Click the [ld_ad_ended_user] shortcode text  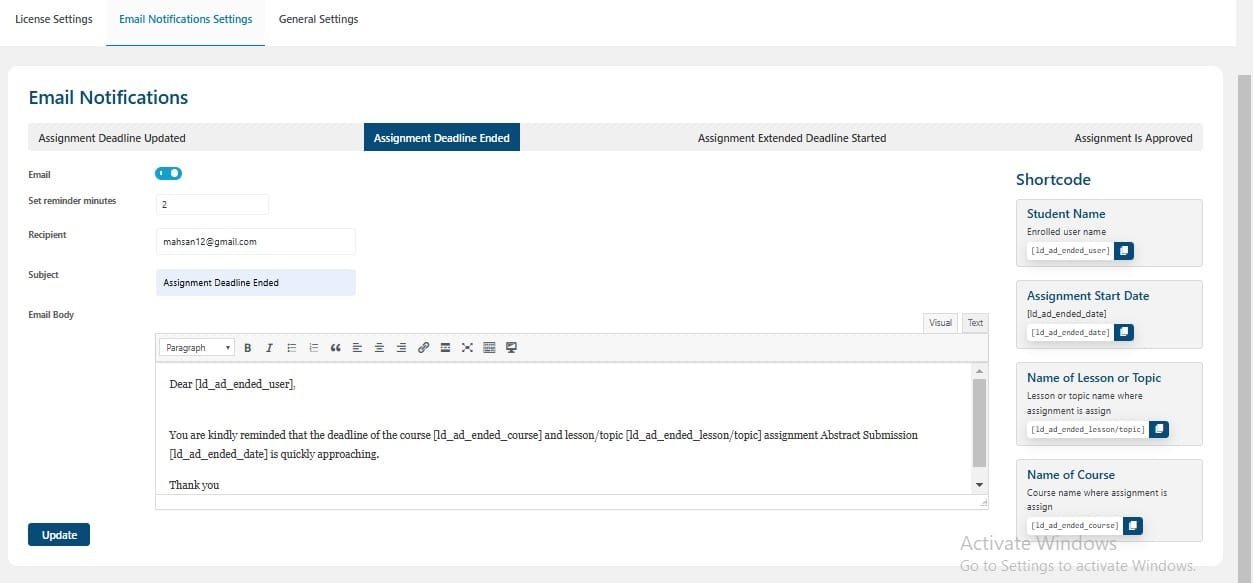pyautogui.click(x=1070, y=250)
